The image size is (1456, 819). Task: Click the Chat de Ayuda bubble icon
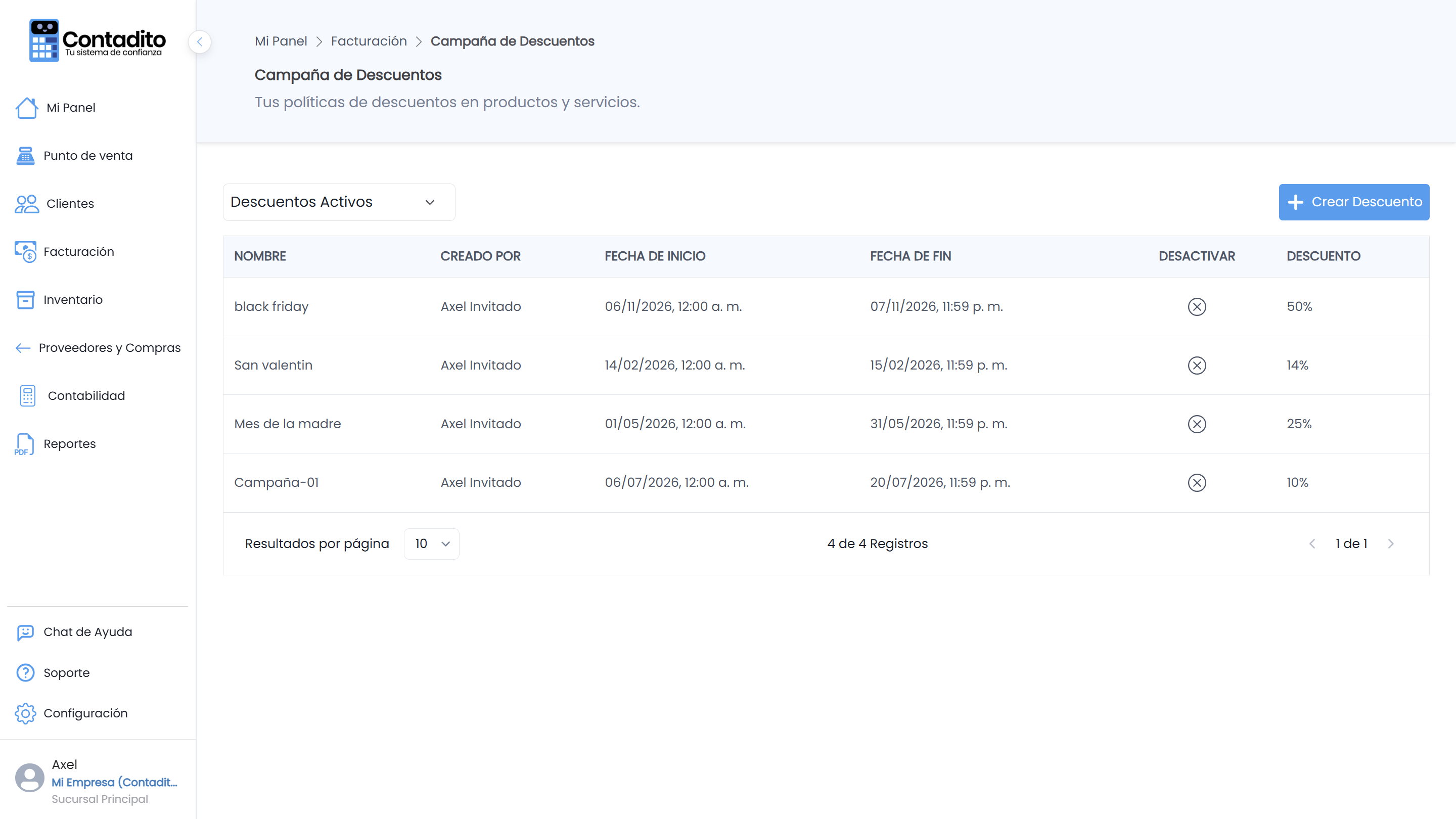25,632
